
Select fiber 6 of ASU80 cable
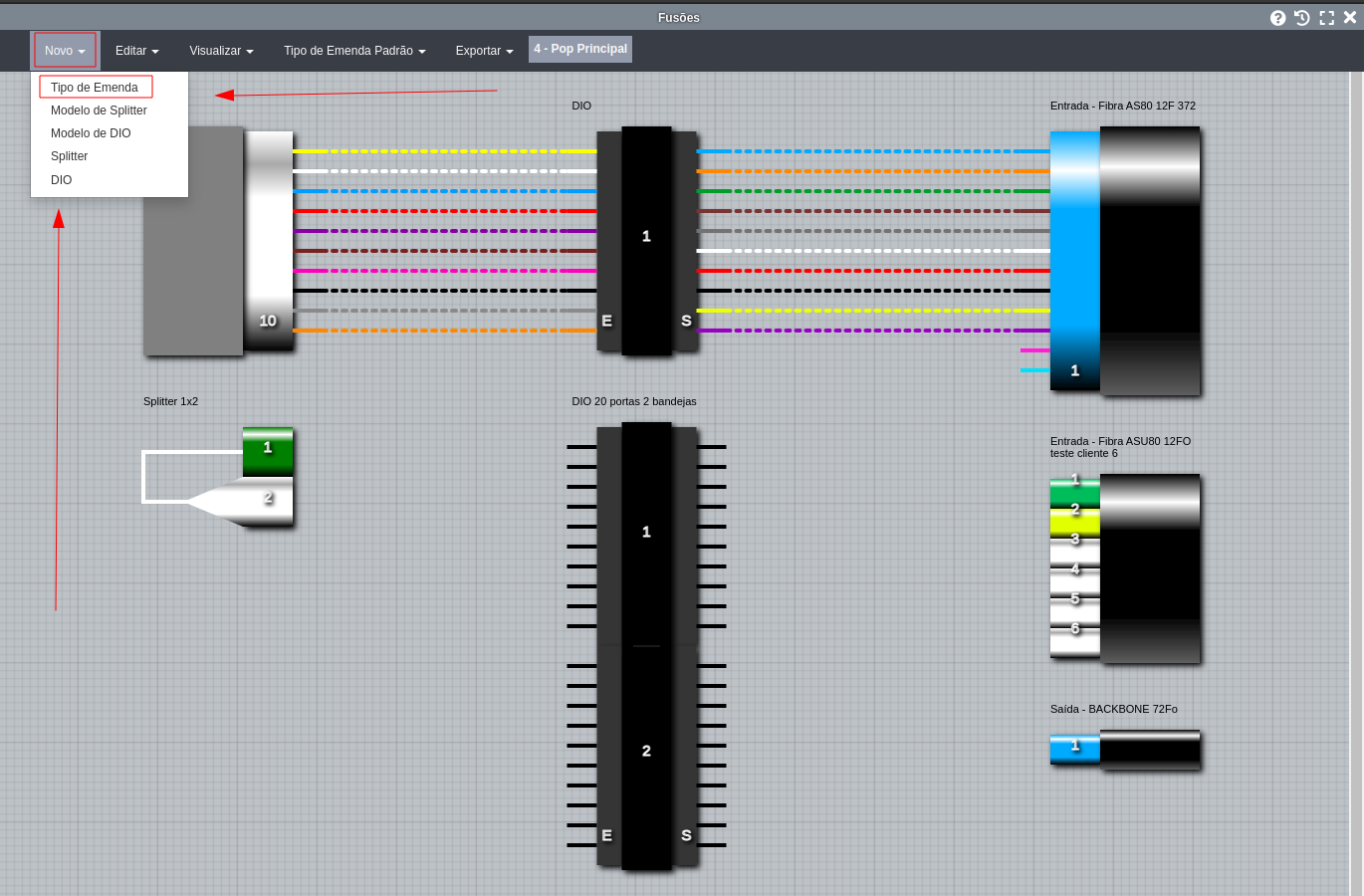point(1075,642)
